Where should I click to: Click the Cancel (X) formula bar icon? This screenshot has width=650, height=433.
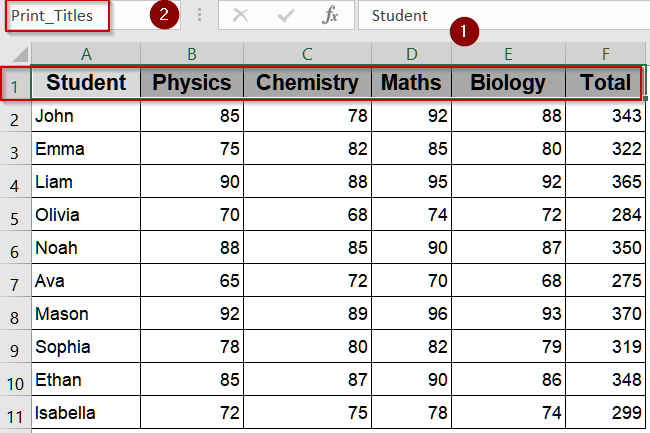tap(240, 15)
